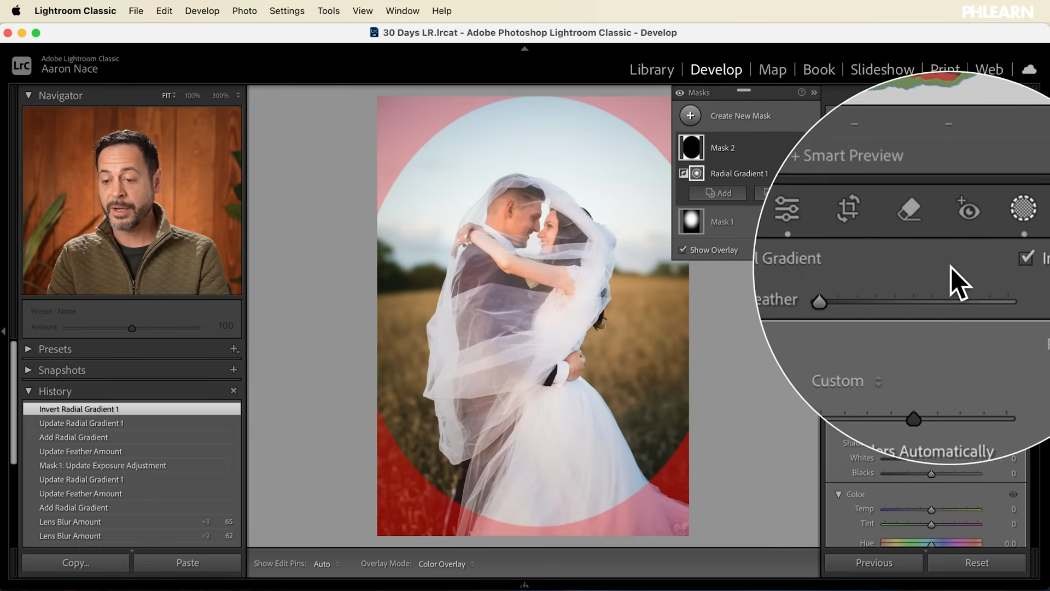
Task: Open the Help menu
Action: (441, 11)
